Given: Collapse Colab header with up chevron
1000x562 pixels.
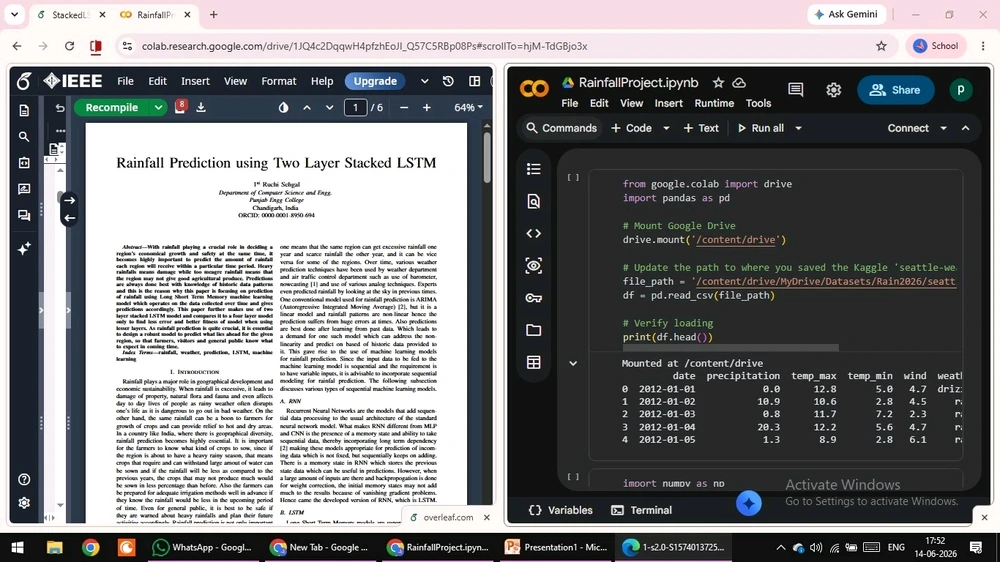Looking at the screenshot, I should [x=966, y=128].
